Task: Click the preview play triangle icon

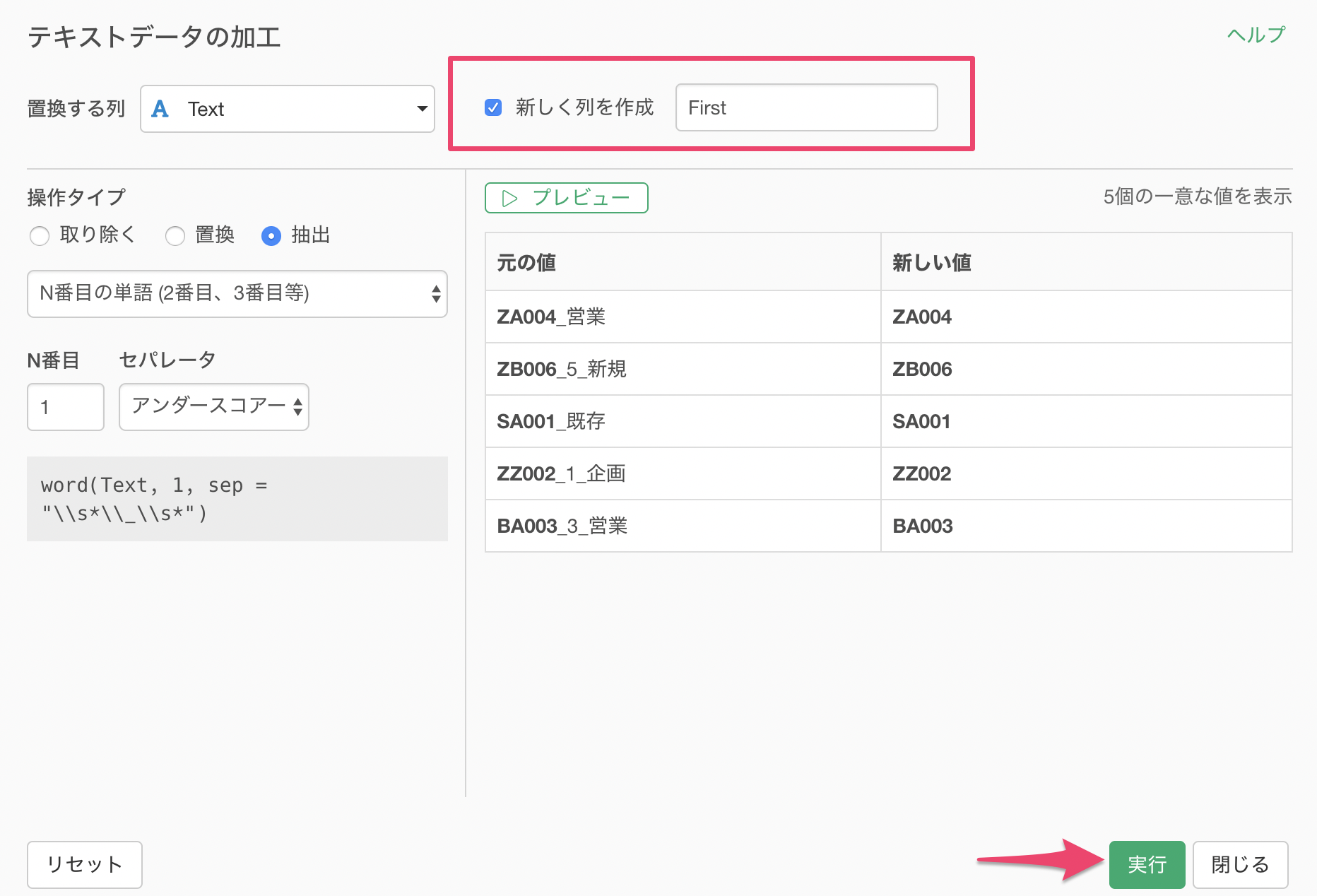Action: 509,199
